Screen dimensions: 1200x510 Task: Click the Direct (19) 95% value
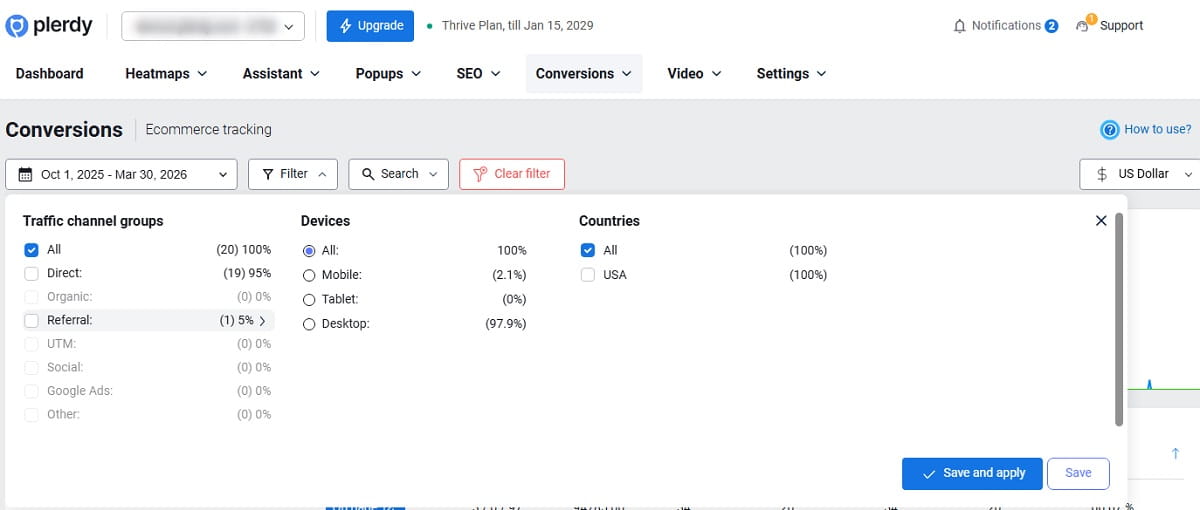coord(247,273)
